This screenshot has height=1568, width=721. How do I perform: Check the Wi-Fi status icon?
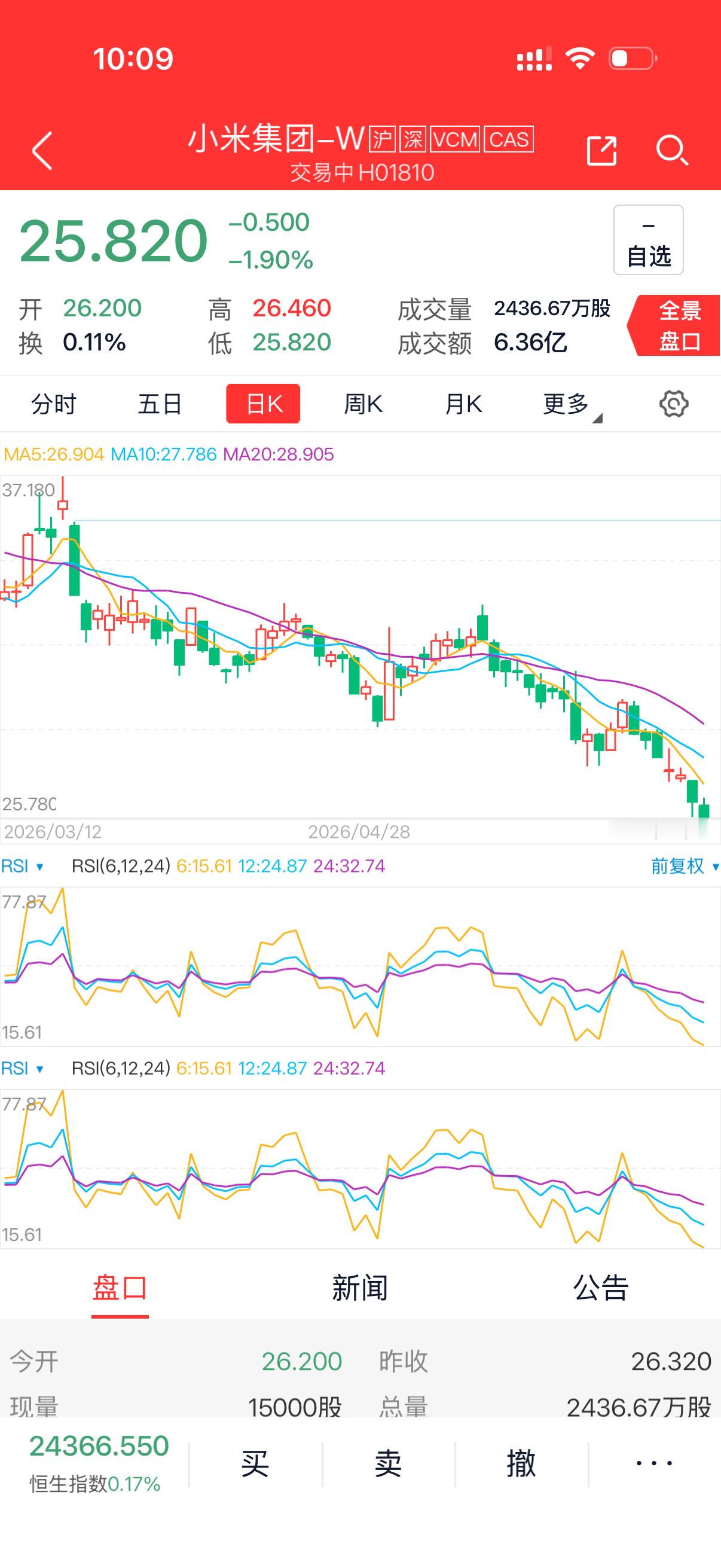[x=580, y=59]
